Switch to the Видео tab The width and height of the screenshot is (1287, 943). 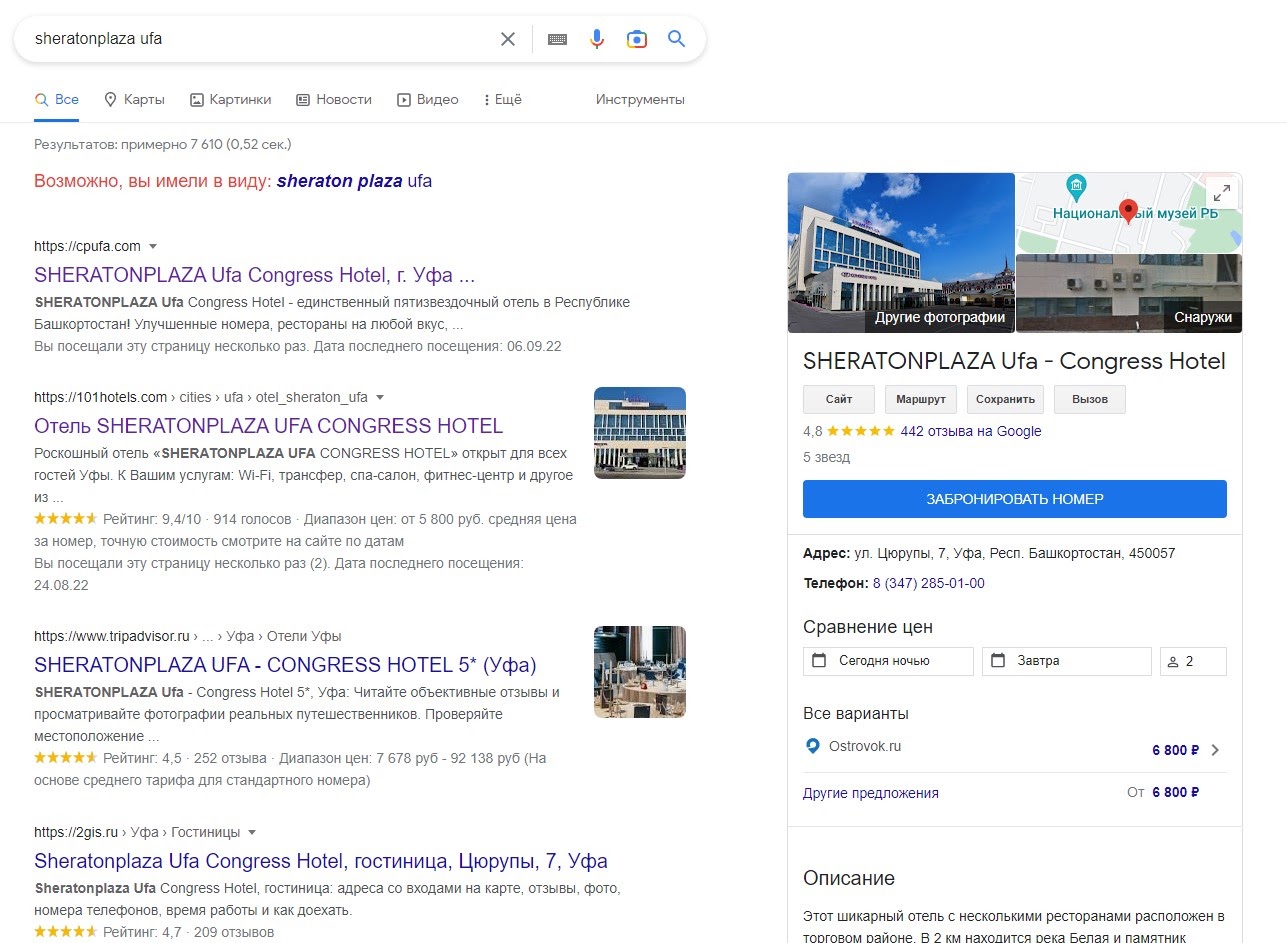(x=428, y=100)
